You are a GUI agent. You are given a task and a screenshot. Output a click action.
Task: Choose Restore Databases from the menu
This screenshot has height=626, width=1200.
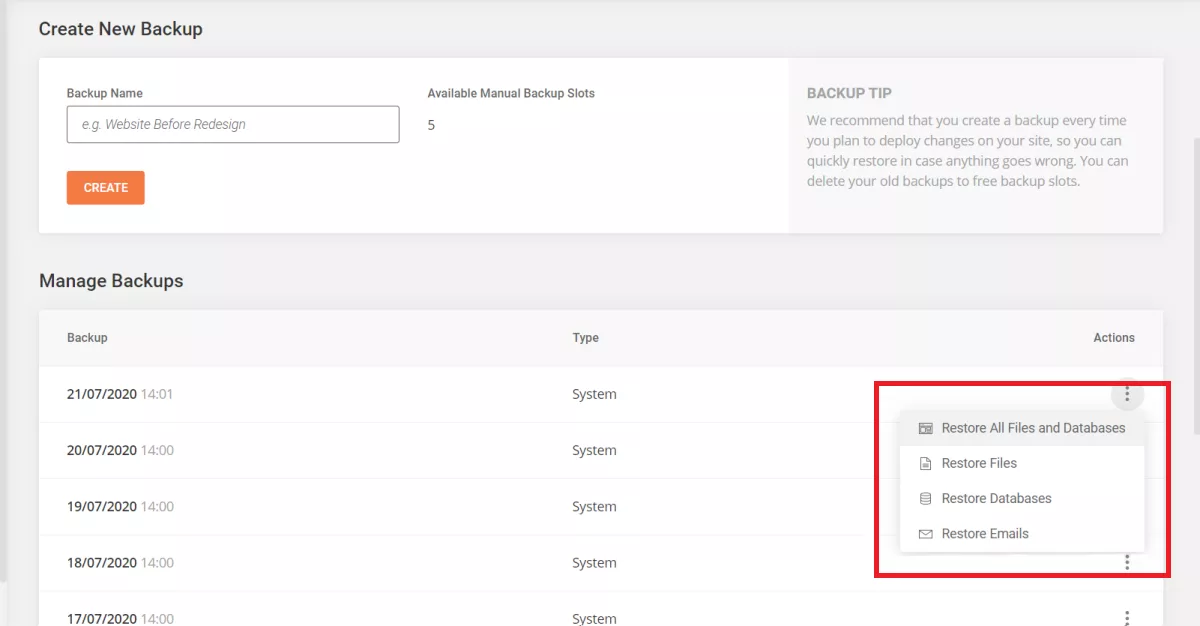(1022, 498)
